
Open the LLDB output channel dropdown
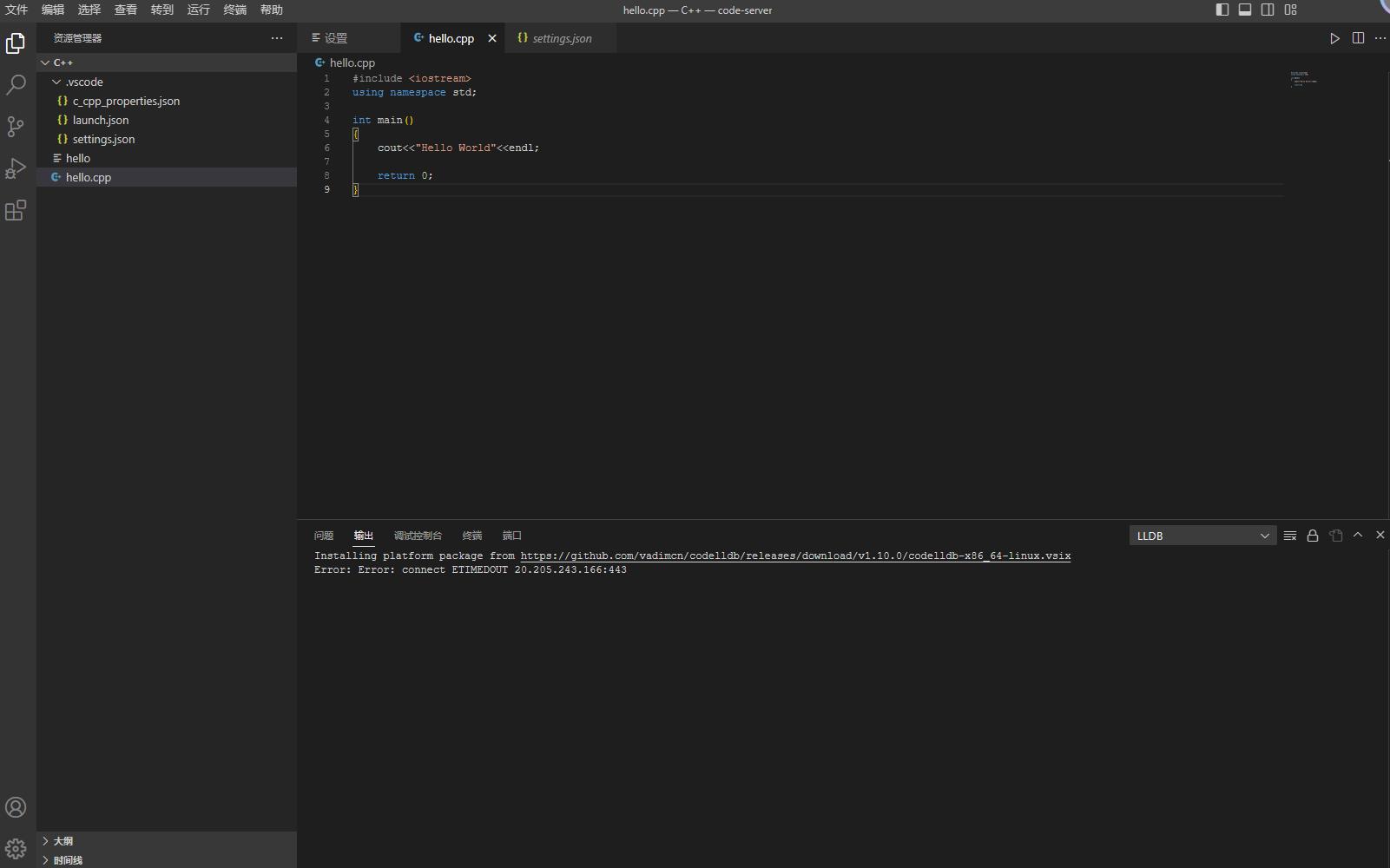(1202, 536)
